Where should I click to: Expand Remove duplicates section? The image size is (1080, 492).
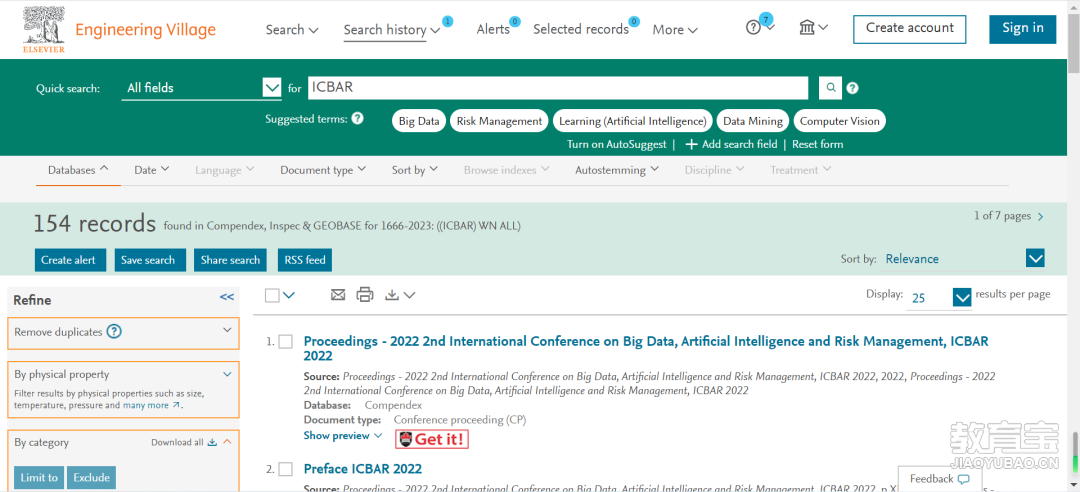227,330
